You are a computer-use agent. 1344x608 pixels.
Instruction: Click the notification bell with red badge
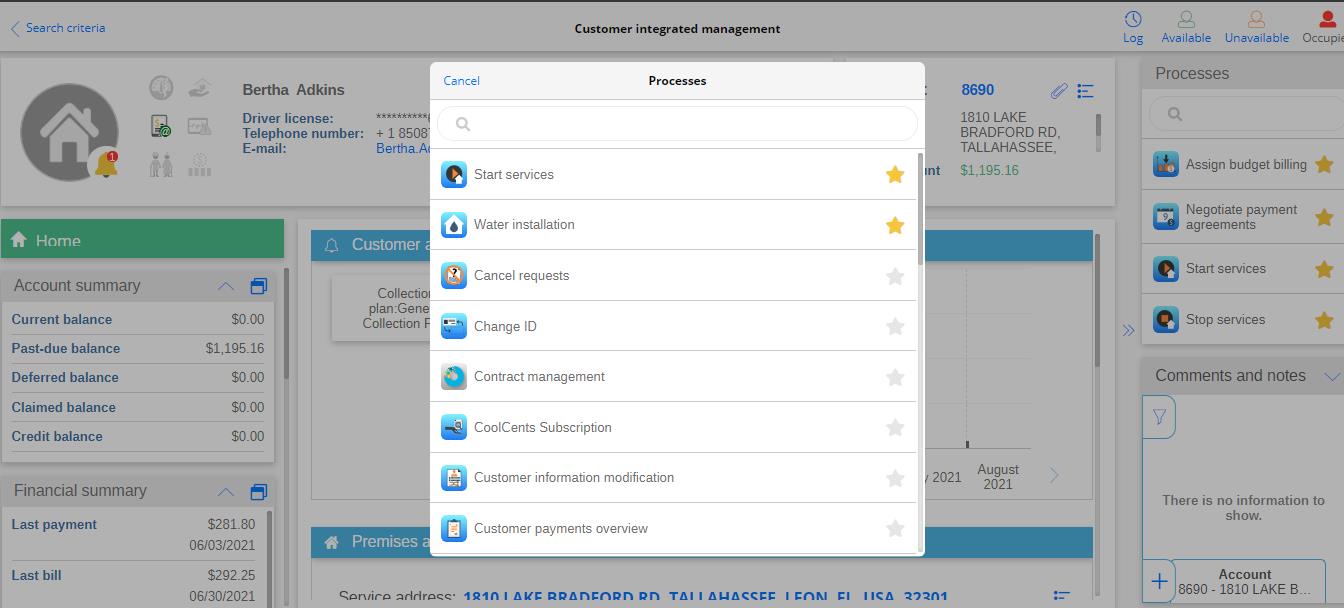(107, 164)
